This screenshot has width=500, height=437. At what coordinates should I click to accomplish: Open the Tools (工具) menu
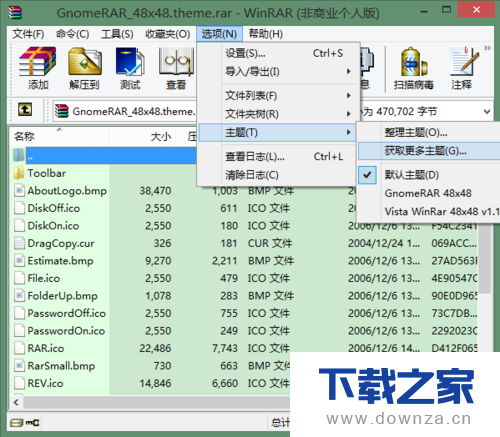pos(117,34)
